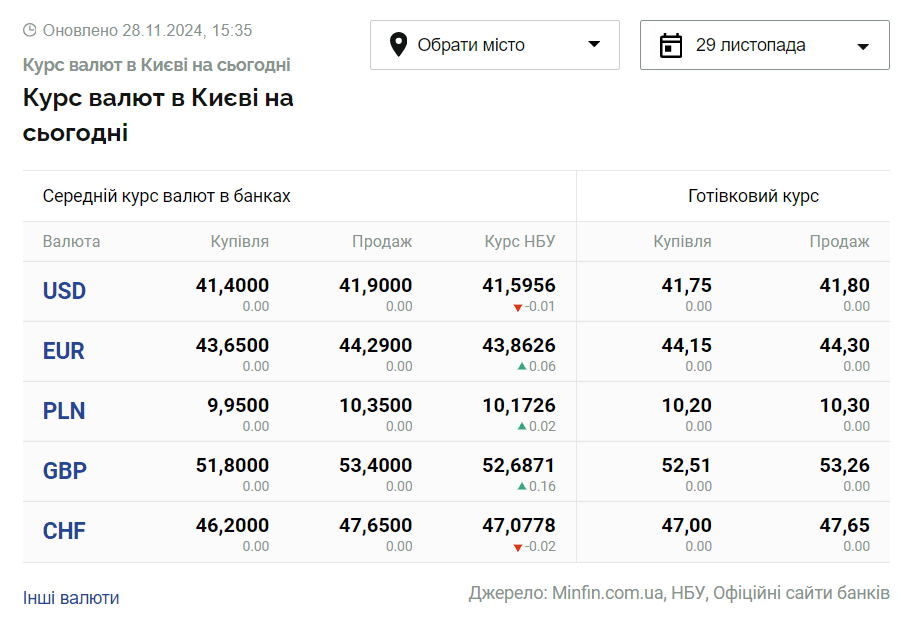The height and width of the screenshot is (633, 912).
Task: Click red down arrow under USD НБУ rate
Action: 518,307
